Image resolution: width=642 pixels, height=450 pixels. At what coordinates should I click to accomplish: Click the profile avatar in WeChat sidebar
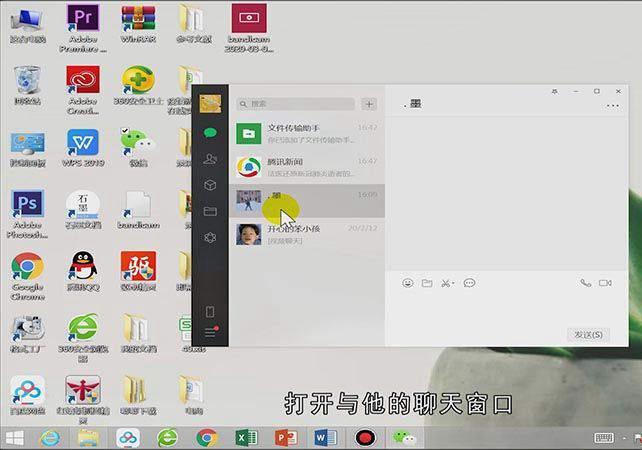[210, 104]
